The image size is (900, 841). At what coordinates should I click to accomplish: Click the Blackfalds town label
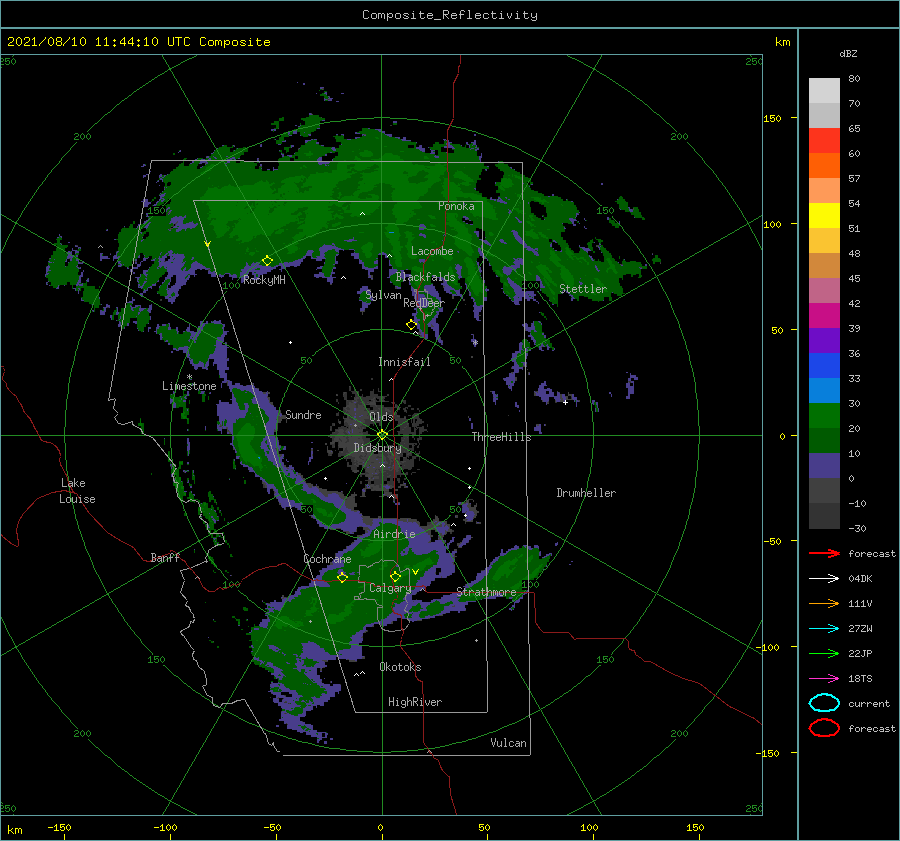[425, 277]
